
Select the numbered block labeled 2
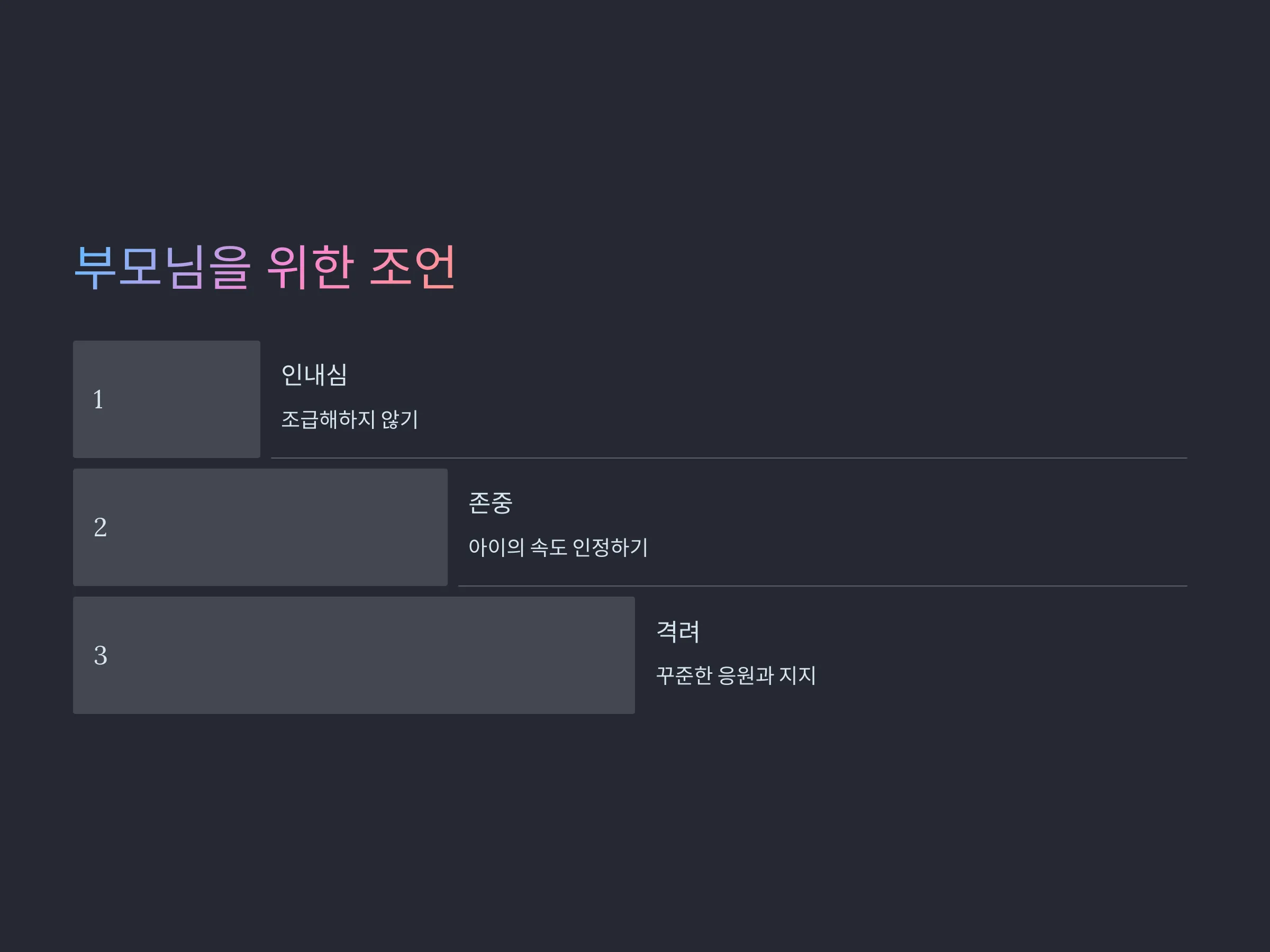coord(260,527)
